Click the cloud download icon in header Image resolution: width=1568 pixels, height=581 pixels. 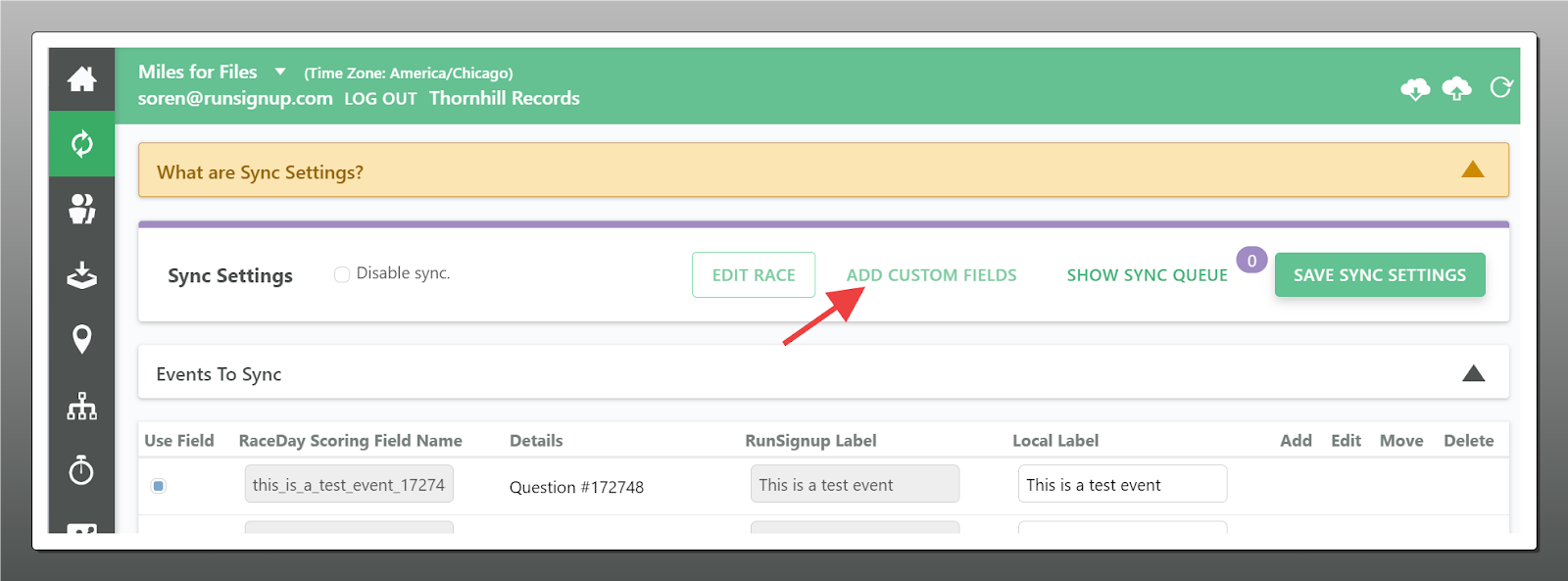tap(1415, 89)
